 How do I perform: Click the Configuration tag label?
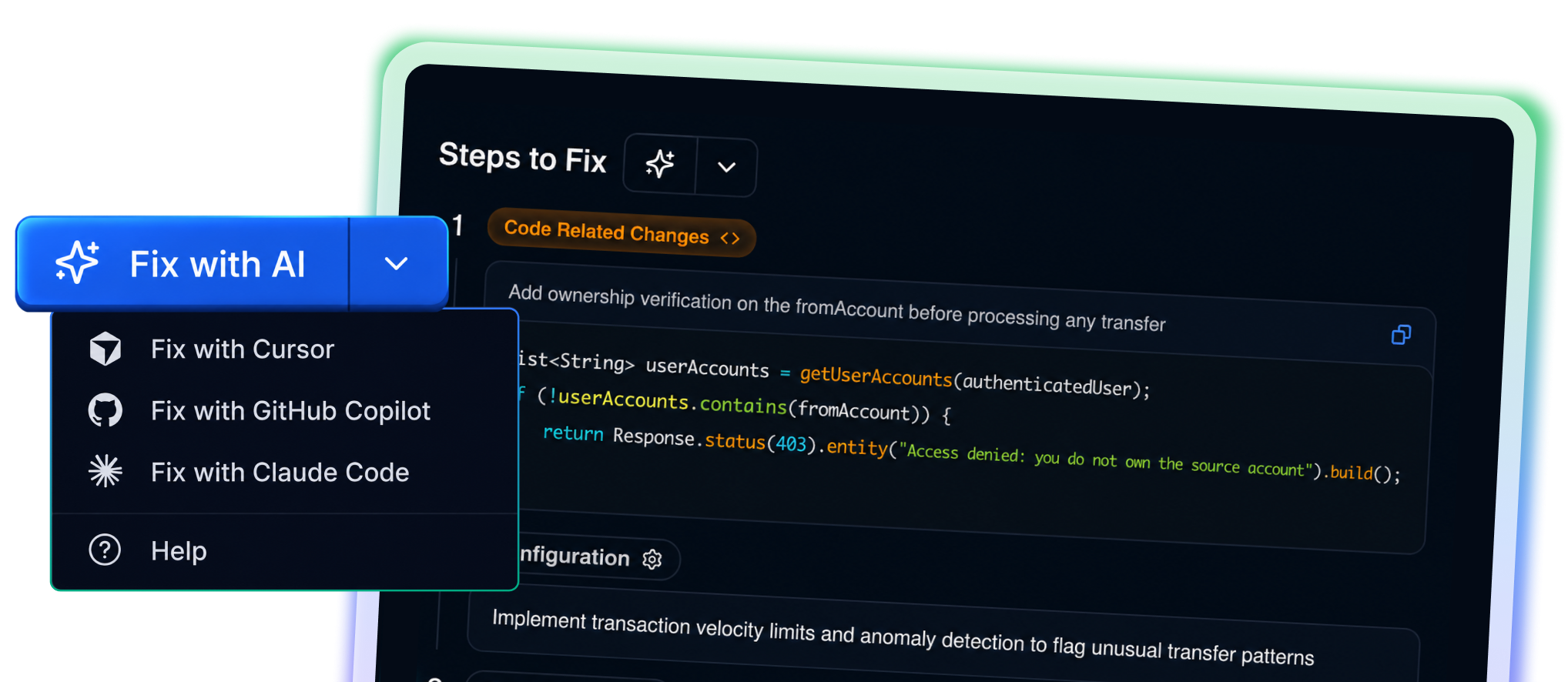[x=599, y=557]
